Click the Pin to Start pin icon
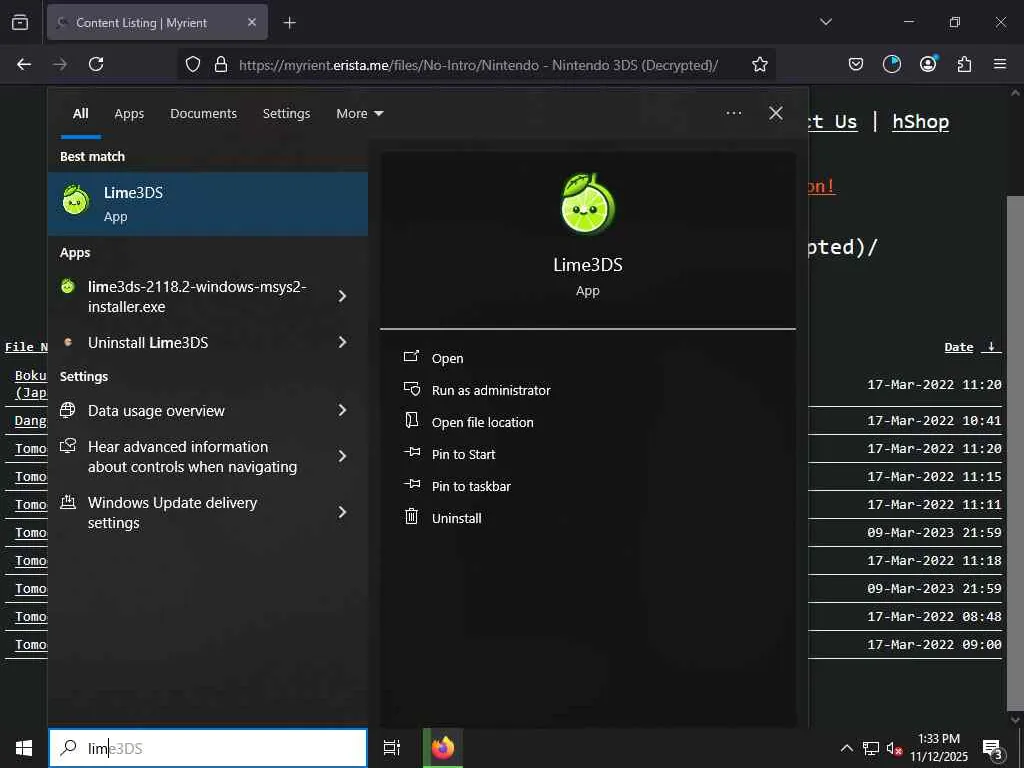The image size is (1024, 768). pyautogui.click(x=412, y=452)
